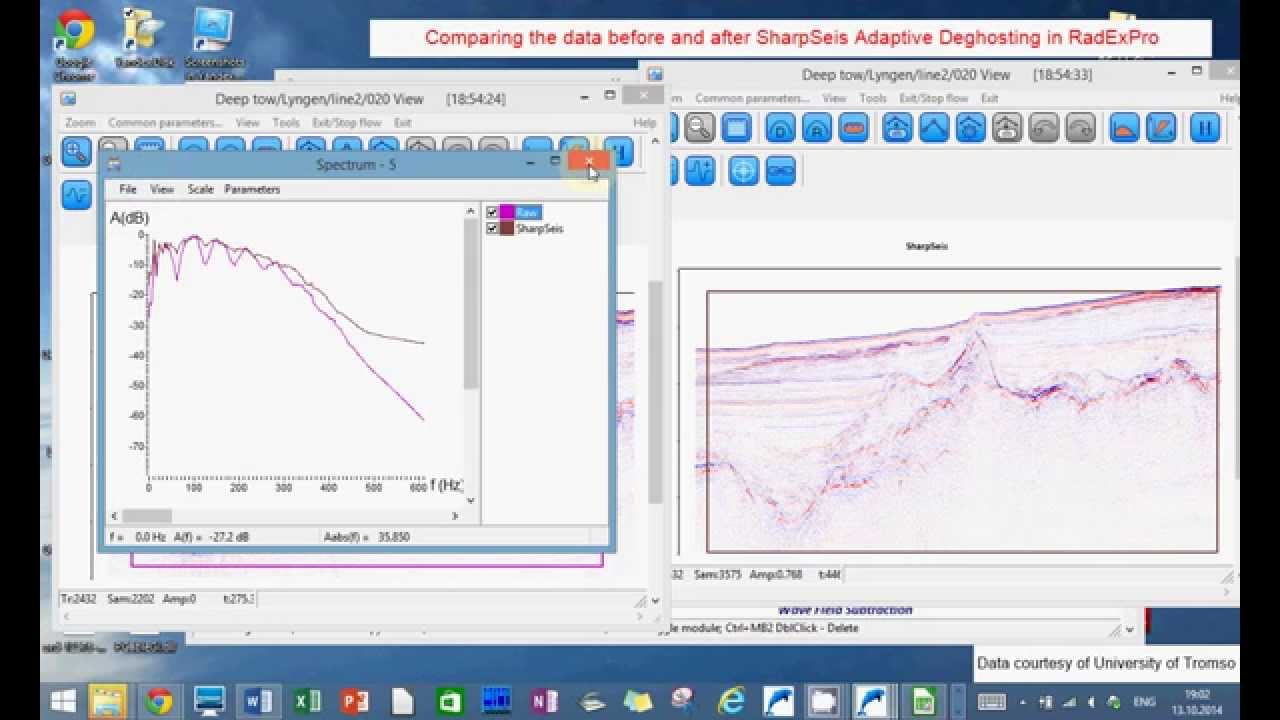Click the magenta Raw color swatch
Image resolution: width=1280 pixels, height=720 pixels.
point(507,212)
